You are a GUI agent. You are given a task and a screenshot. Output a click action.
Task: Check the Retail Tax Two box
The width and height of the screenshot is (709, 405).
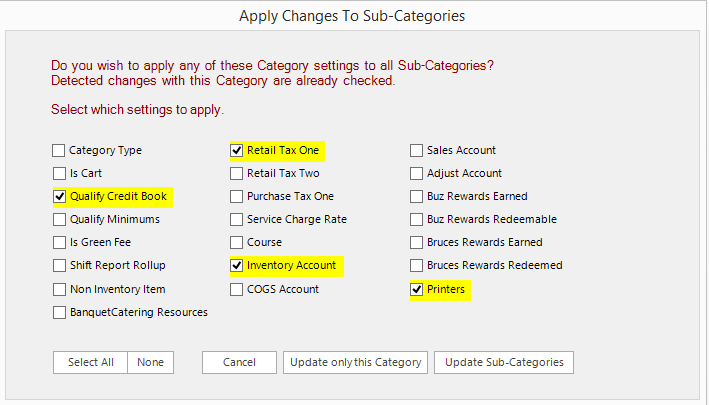pyautogui.click(x=237, y=174)
